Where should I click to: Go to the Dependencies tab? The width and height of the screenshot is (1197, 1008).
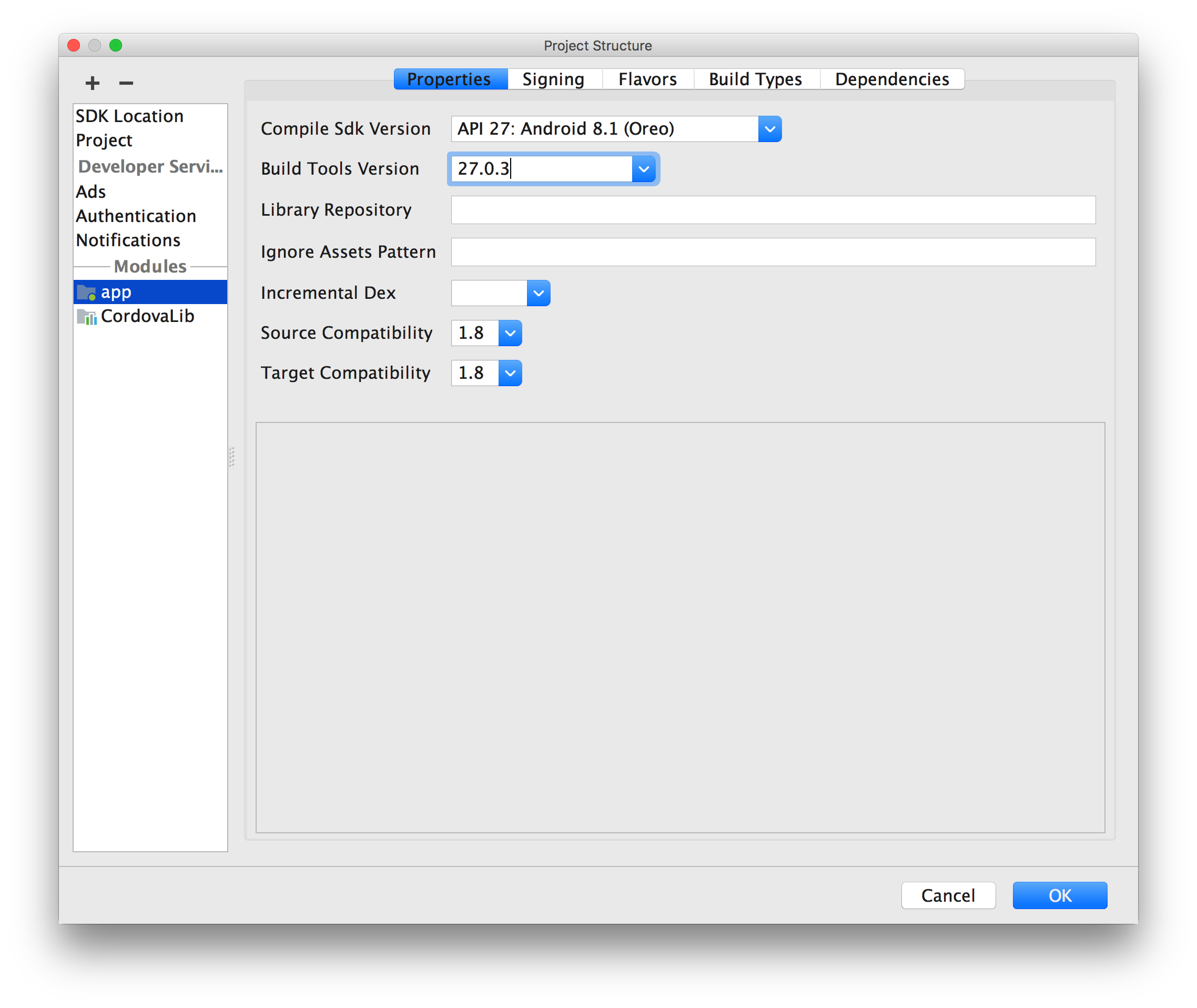coord(891,79)
